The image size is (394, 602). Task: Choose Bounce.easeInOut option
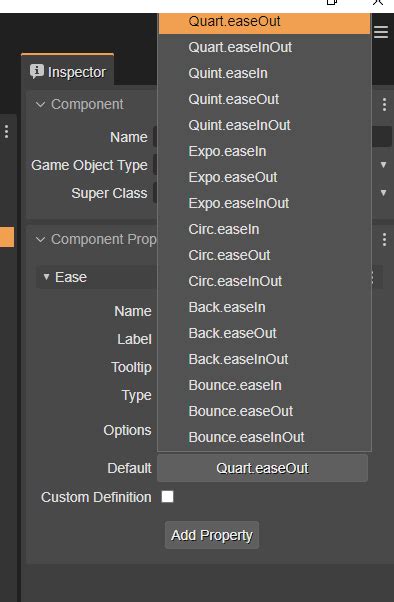tap(264, 437)
